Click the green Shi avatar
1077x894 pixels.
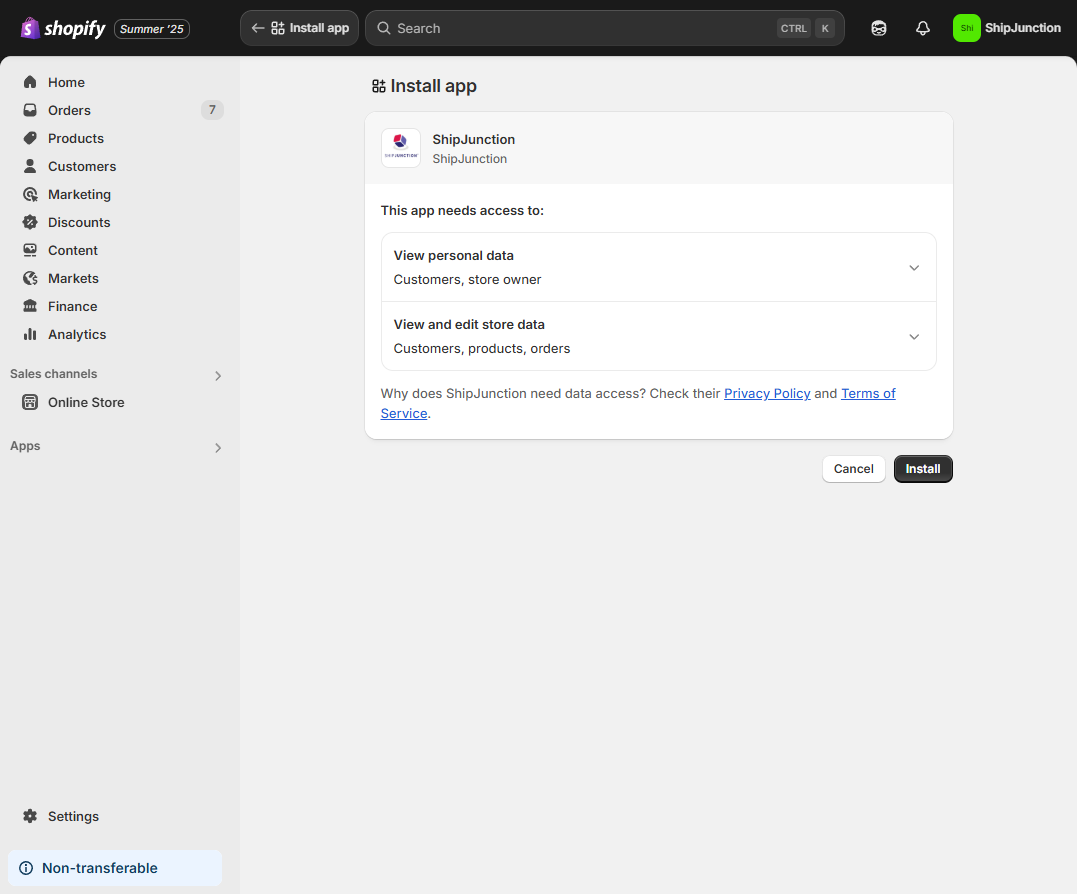point(966,28)
